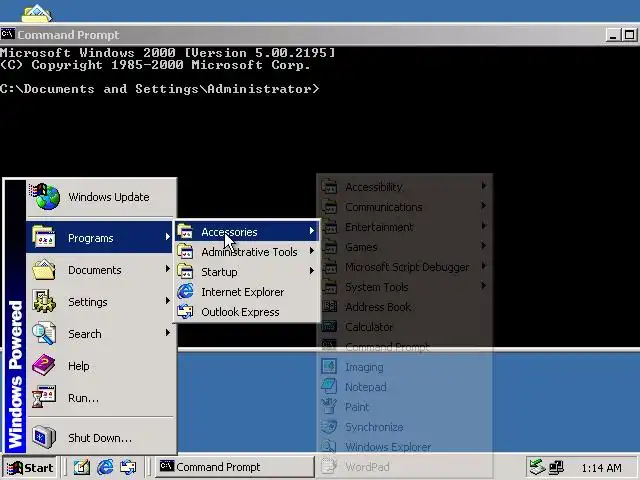The width and height of the screenshot is (640, 480).
Task: Click the Windows Update globe icon
Action: pos(44,197)
